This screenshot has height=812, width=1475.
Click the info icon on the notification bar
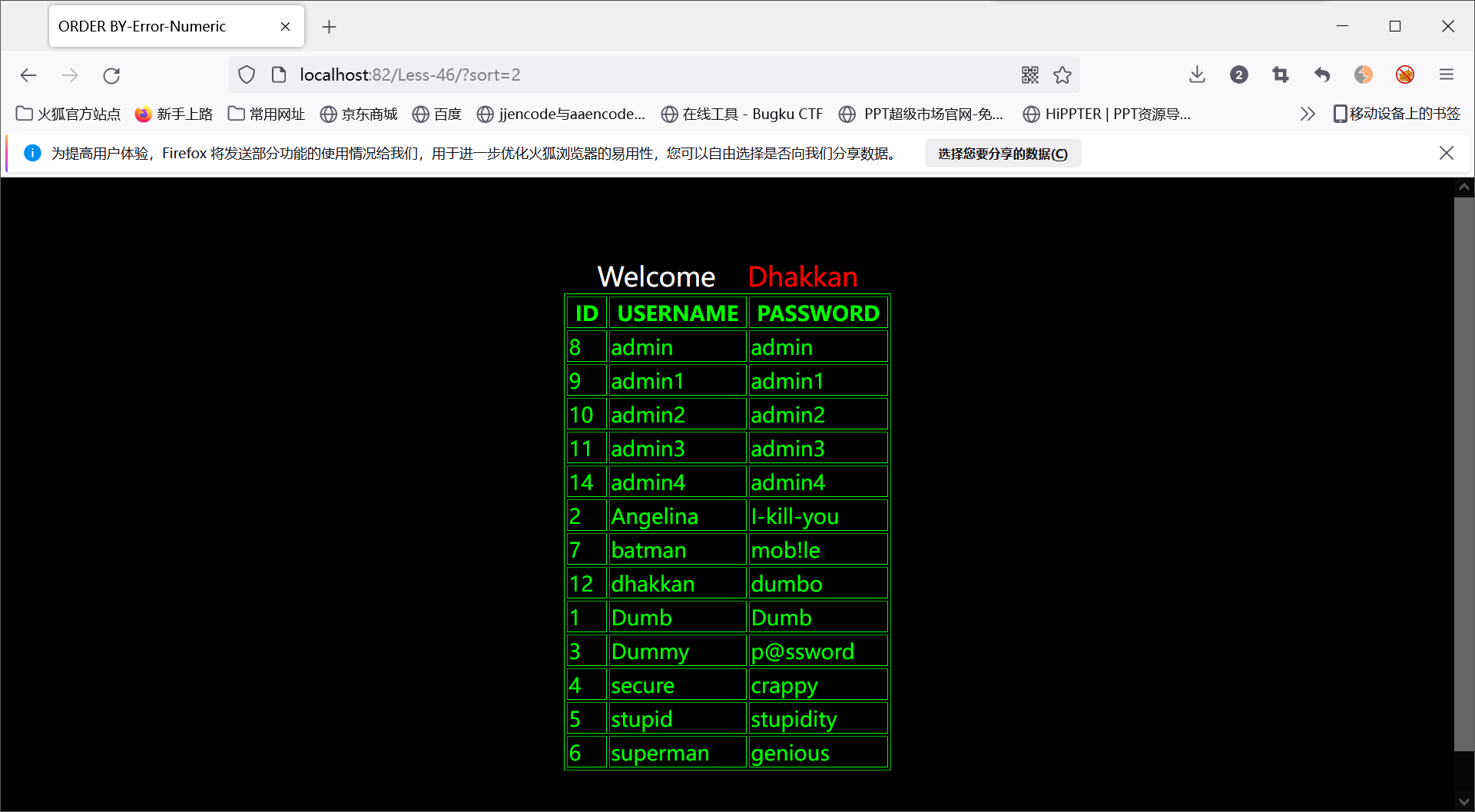tap(32, 153)
